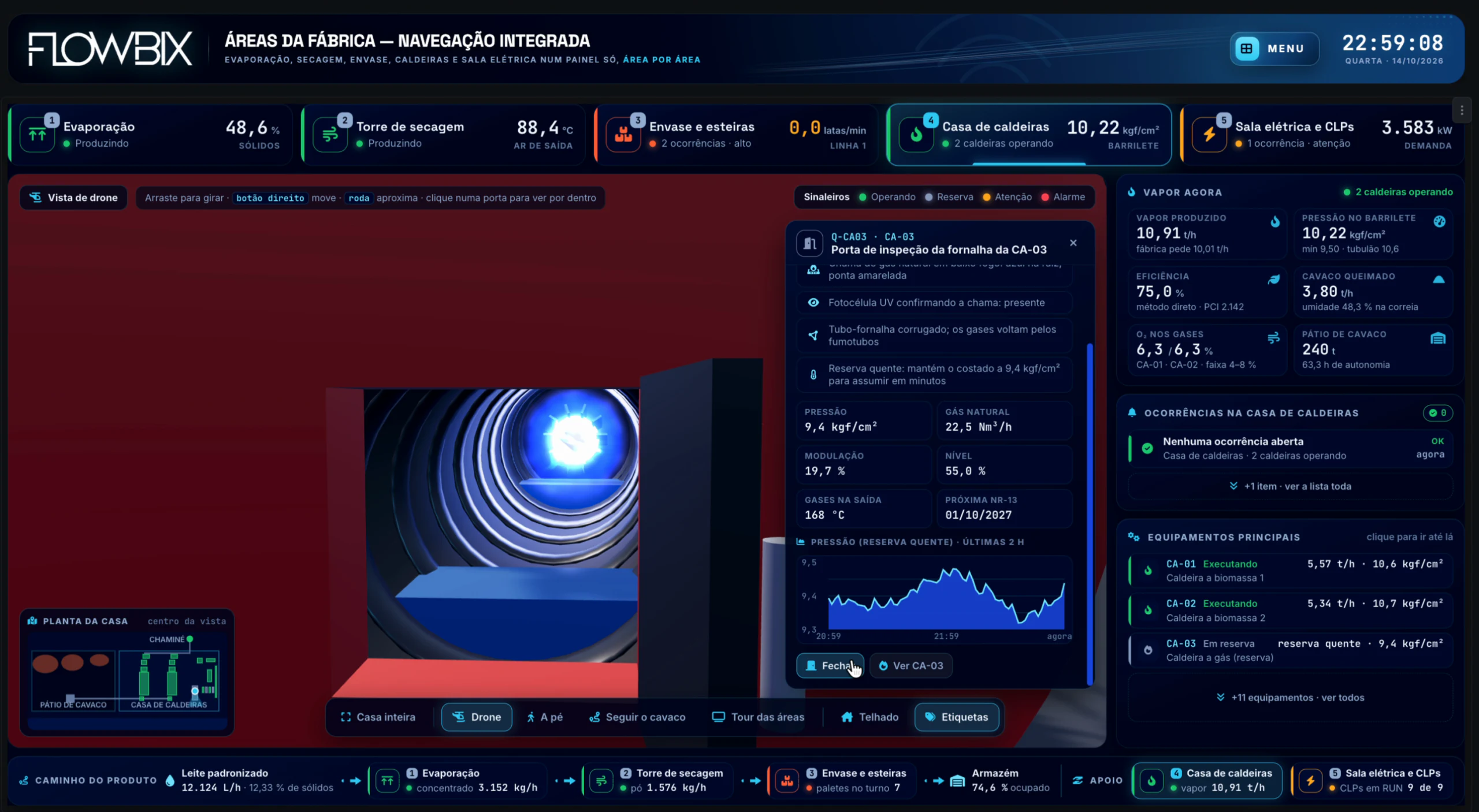Click the vertical three-dots options icon

[x=1462, y=110]
